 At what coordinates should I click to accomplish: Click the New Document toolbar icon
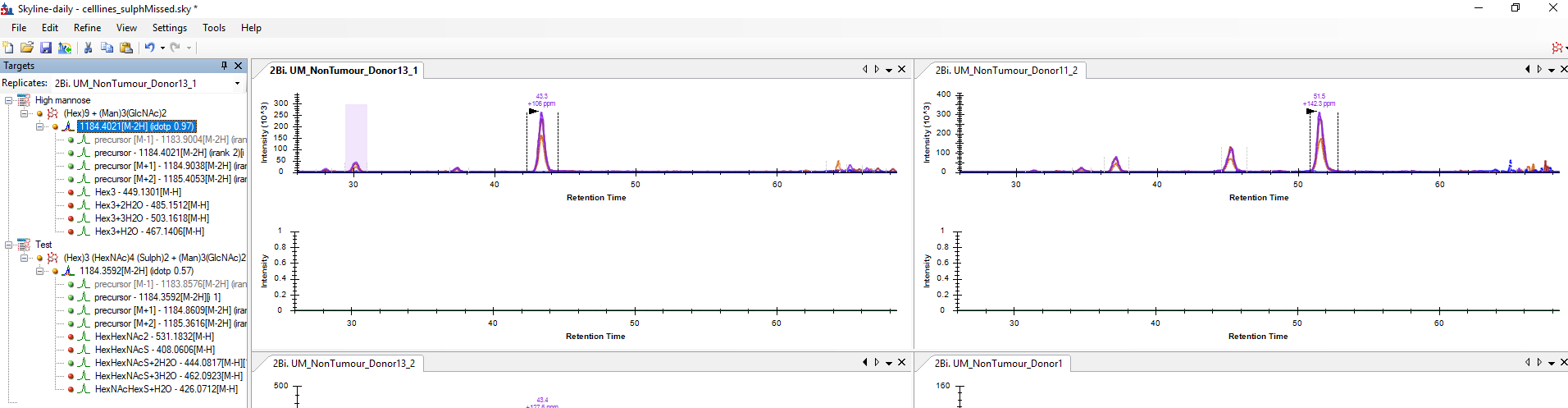click(8, 48)
